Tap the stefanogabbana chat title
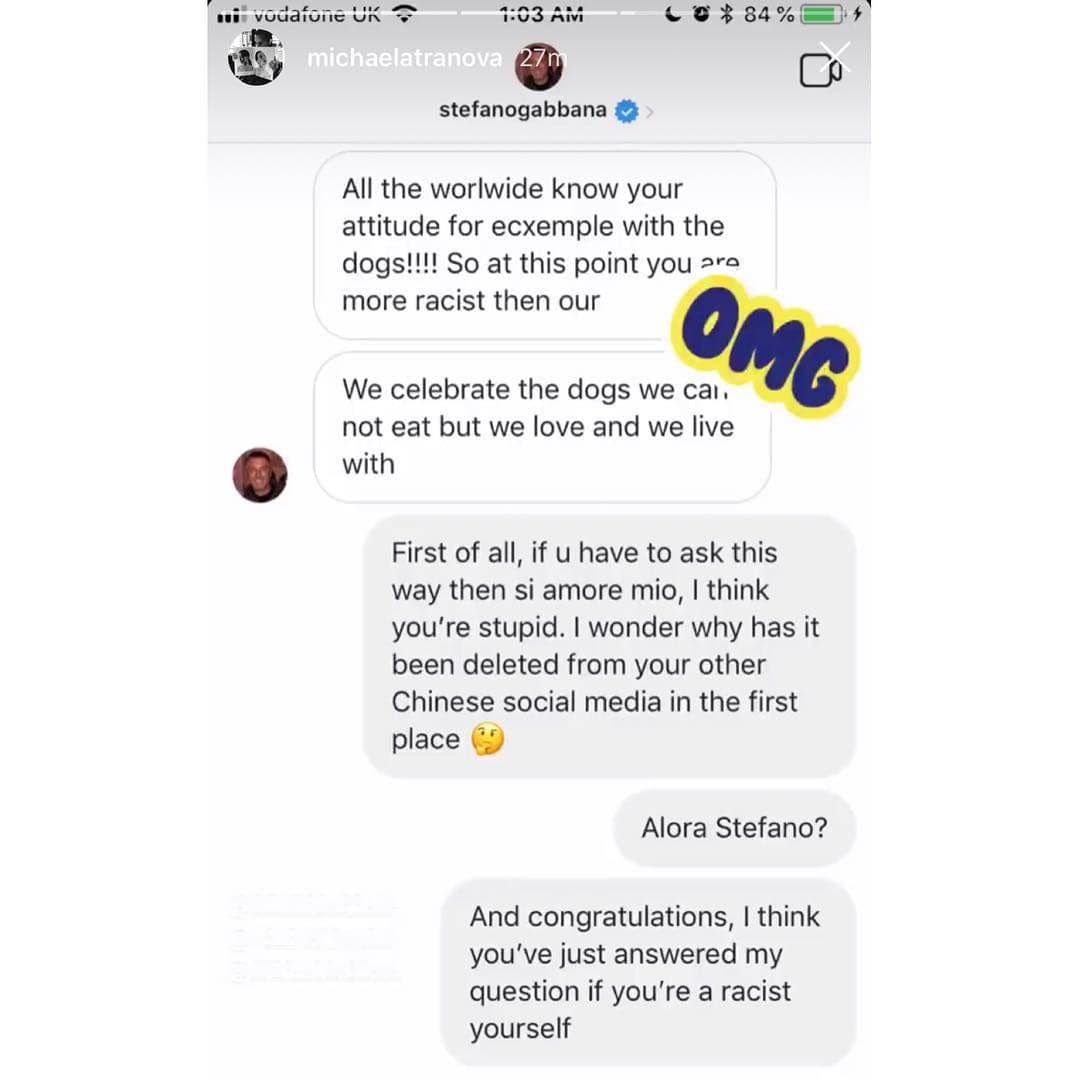Image resolution: width=1080 pixels, height=1080 pixels. 523,110
